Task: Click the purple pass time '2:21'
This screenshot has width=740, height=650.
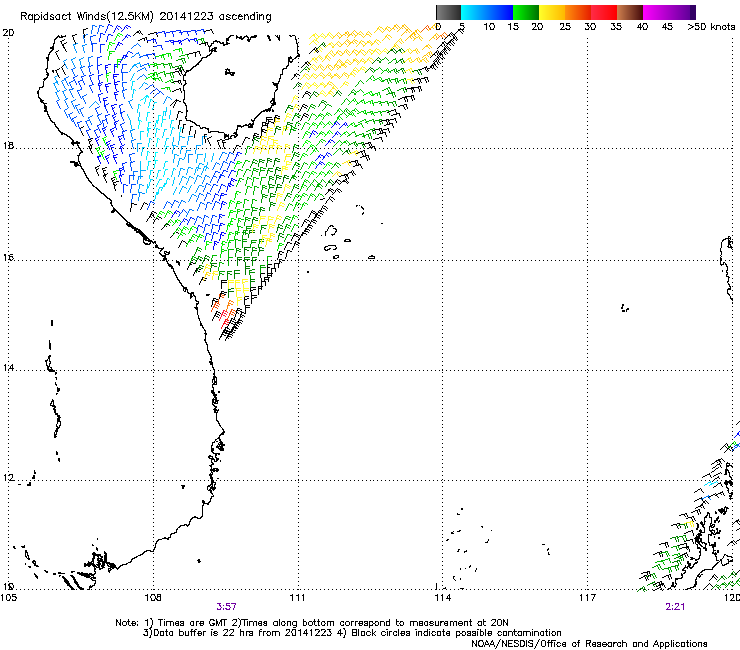Action: 675,607
